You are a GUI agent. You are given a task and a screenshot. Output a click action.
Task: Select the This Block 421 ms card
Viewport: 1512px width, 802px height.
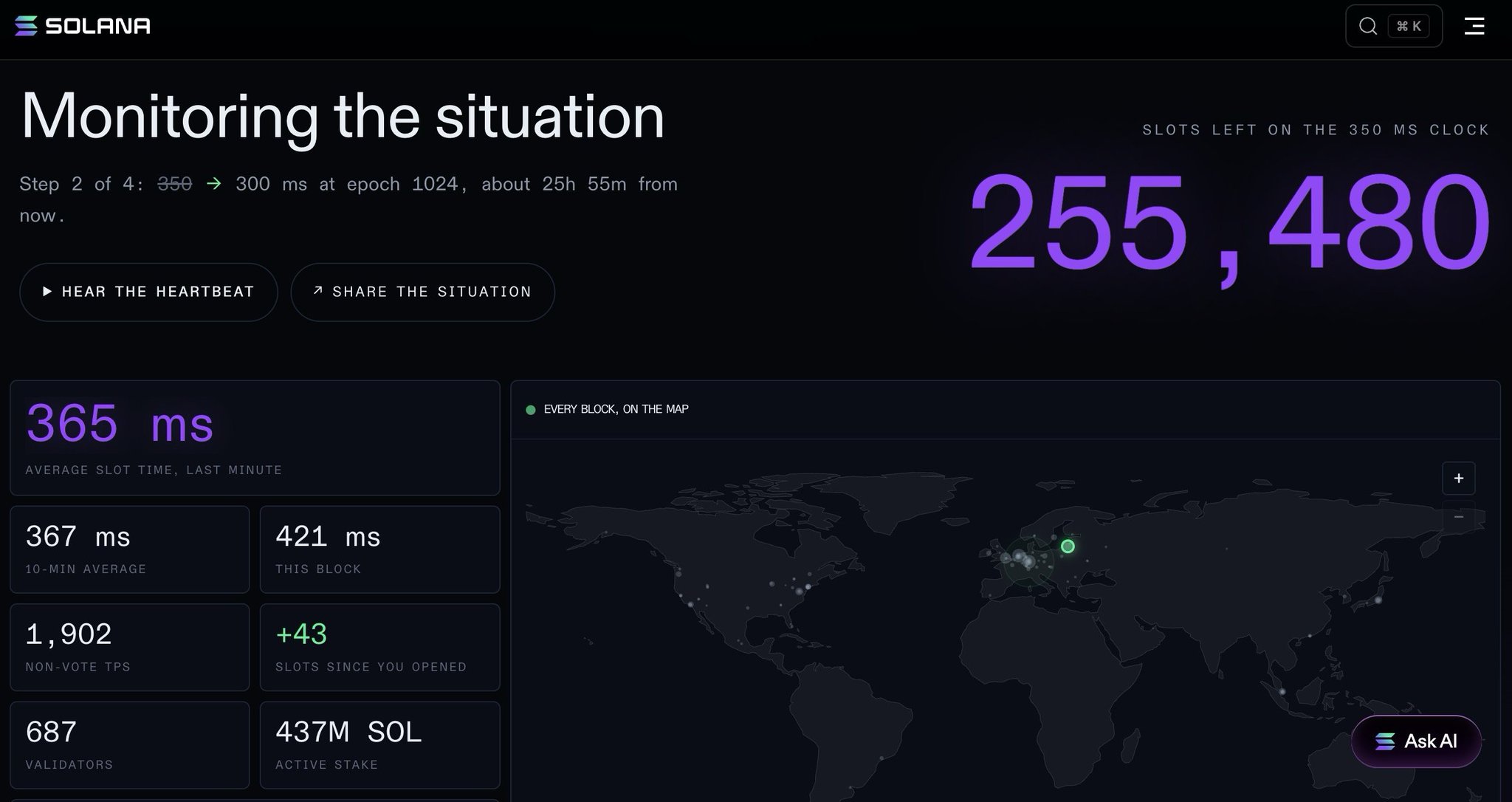pyautogui.click(x=379, y=549)
